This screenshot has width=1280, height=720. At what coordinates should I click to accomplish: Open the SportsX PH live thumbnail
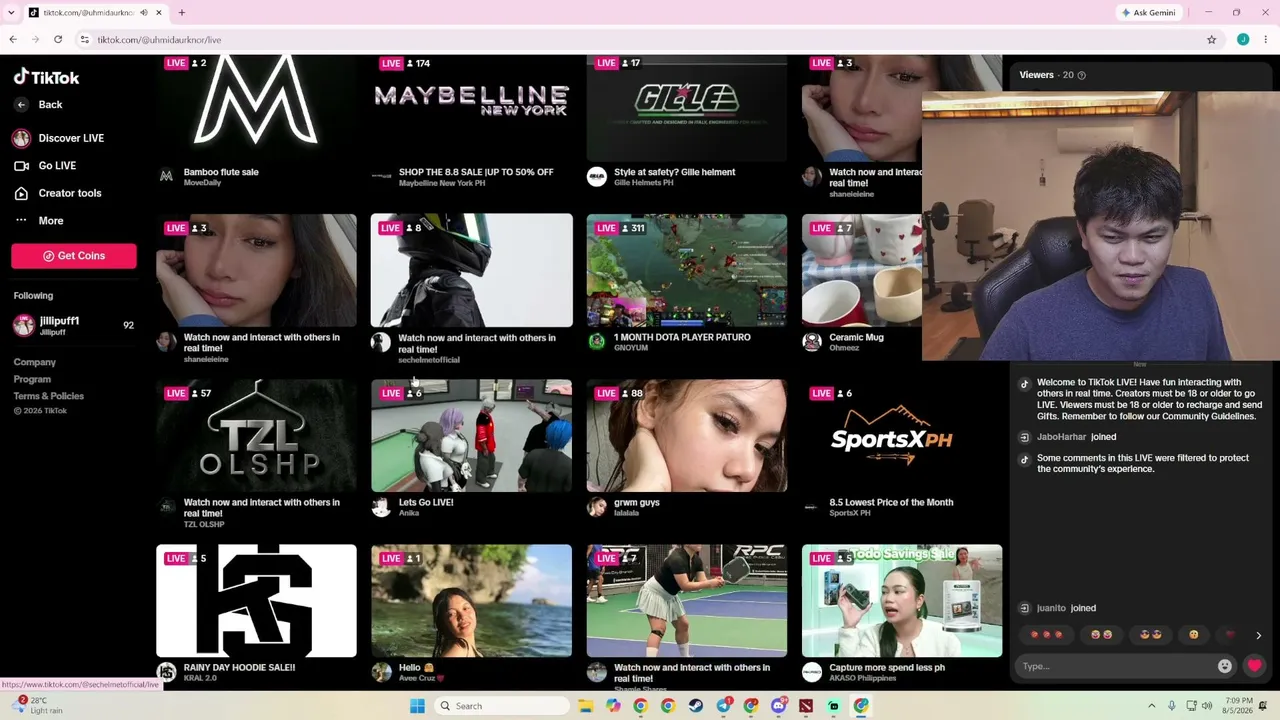(x=902, y=436)
